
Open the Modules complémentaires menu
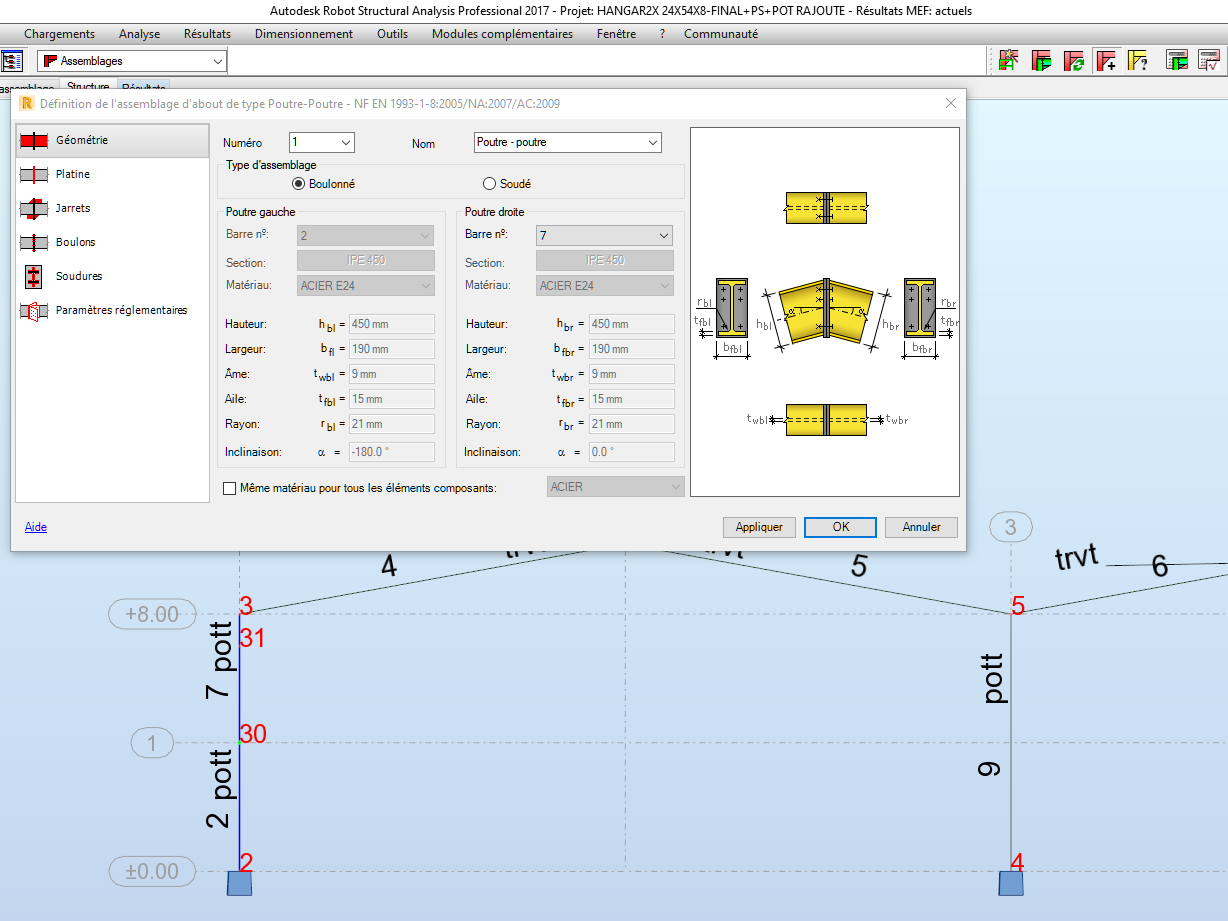click(x=502, y=34)
